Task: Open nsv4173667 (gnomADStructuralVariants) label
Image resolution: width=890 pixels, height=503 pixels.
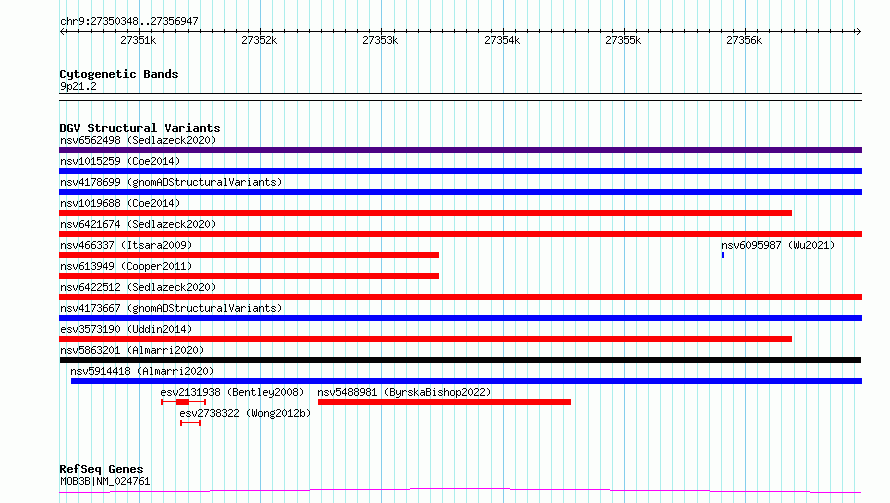Action: click(171, 308)
